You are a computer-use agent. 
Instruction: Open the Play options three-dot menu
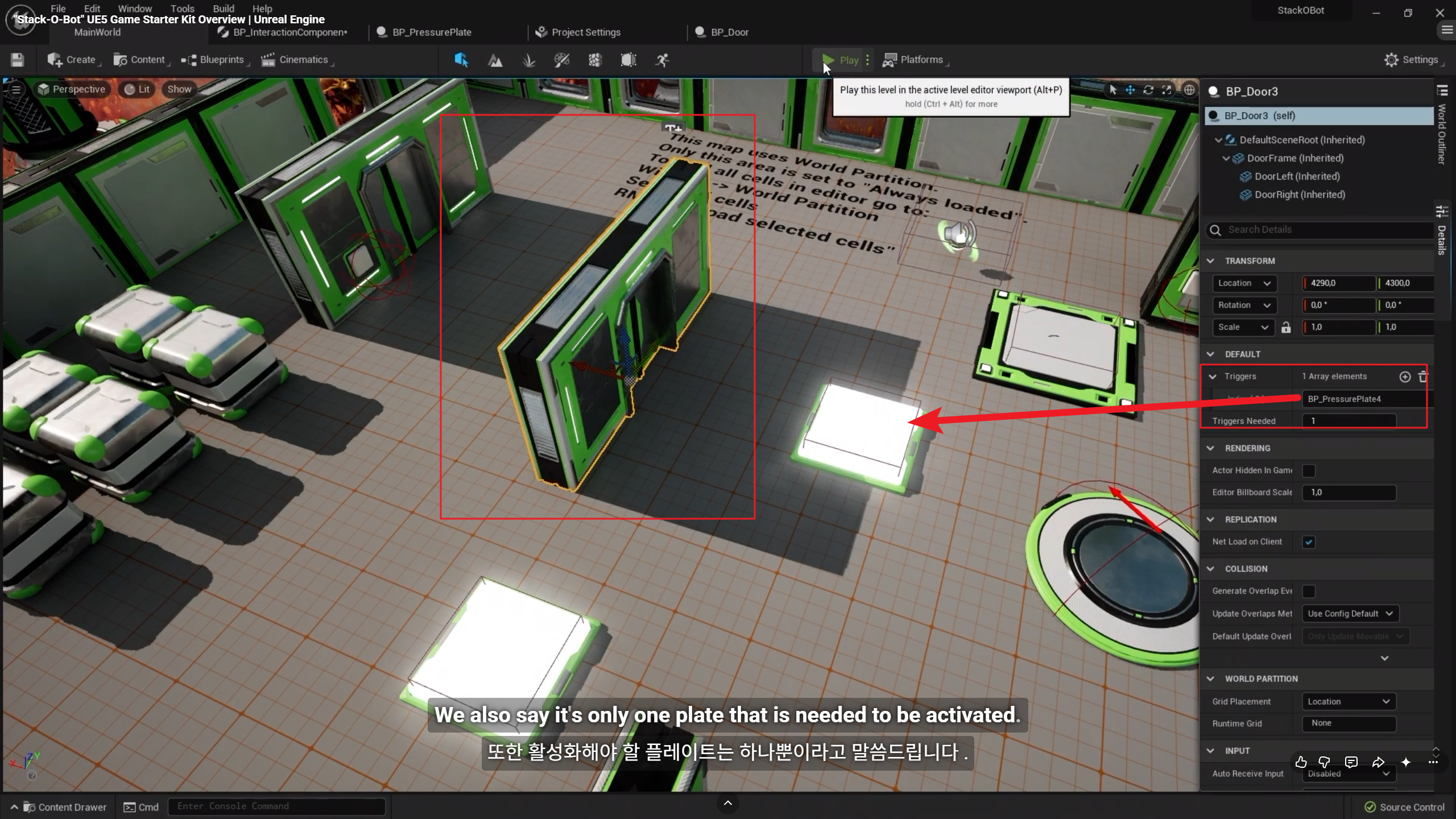867,60
